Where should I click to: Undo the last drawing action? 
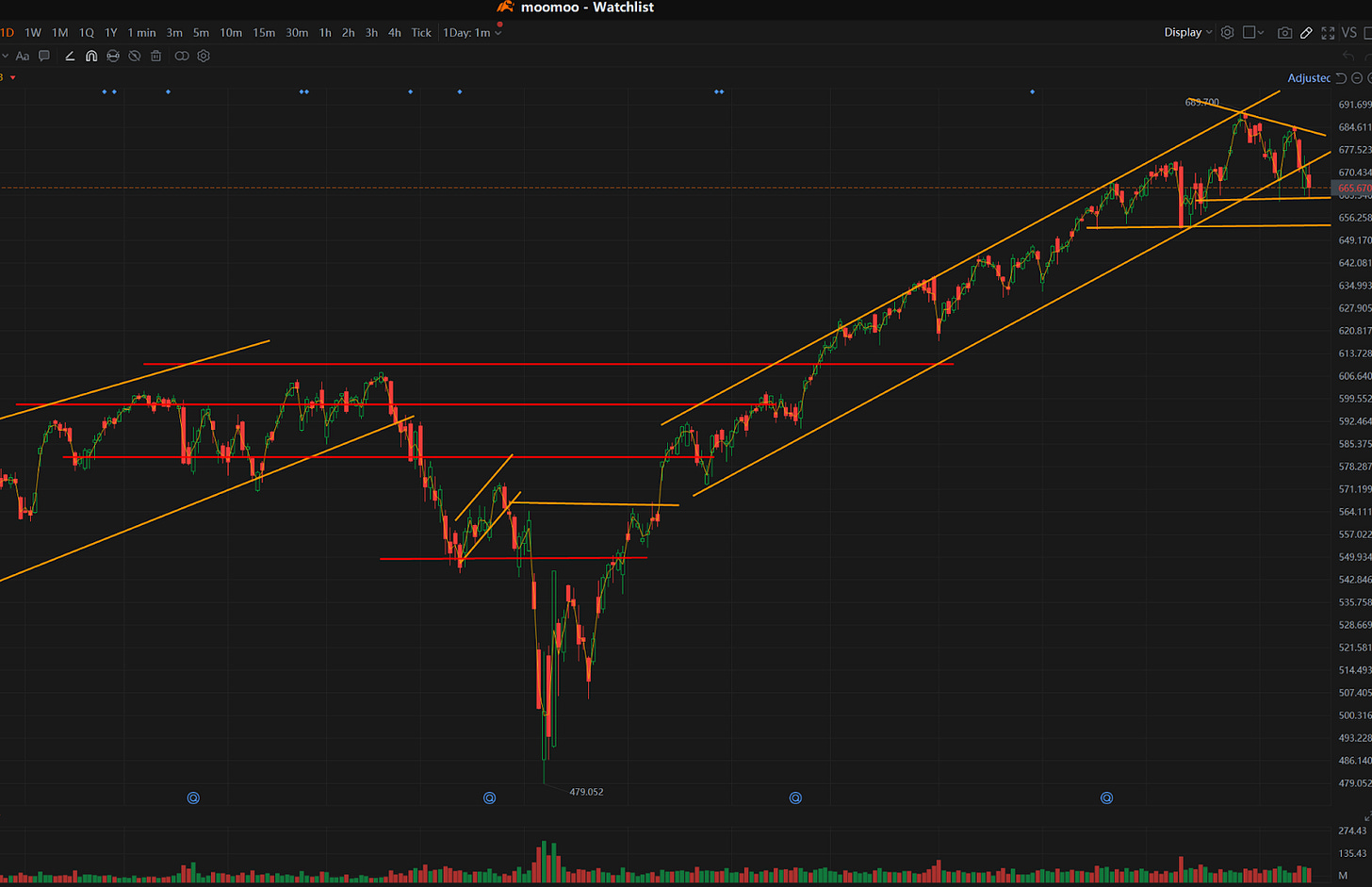pyautogui.click(x=1348, y=57)
